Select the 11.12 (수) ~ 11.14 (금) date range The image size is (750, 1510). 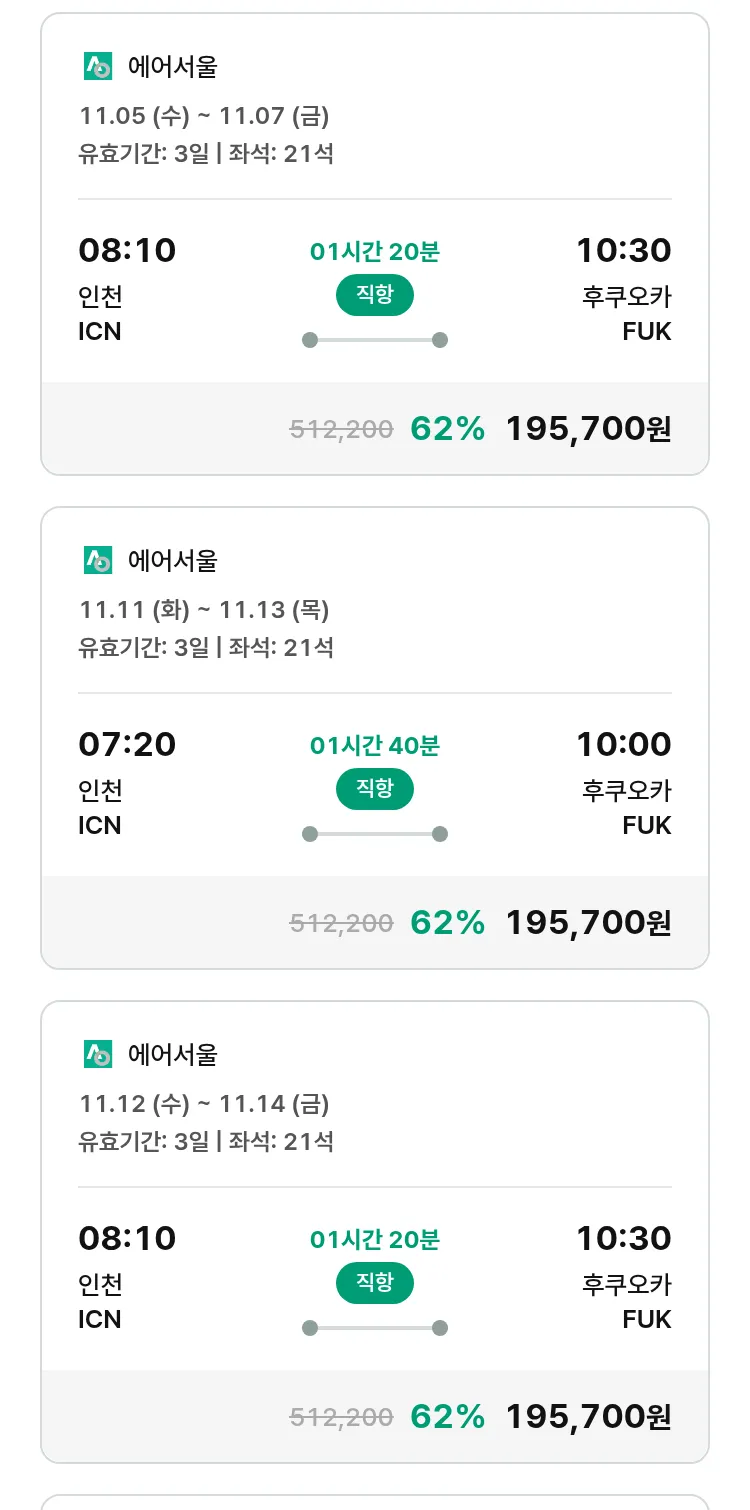(x=204, y=1104)
